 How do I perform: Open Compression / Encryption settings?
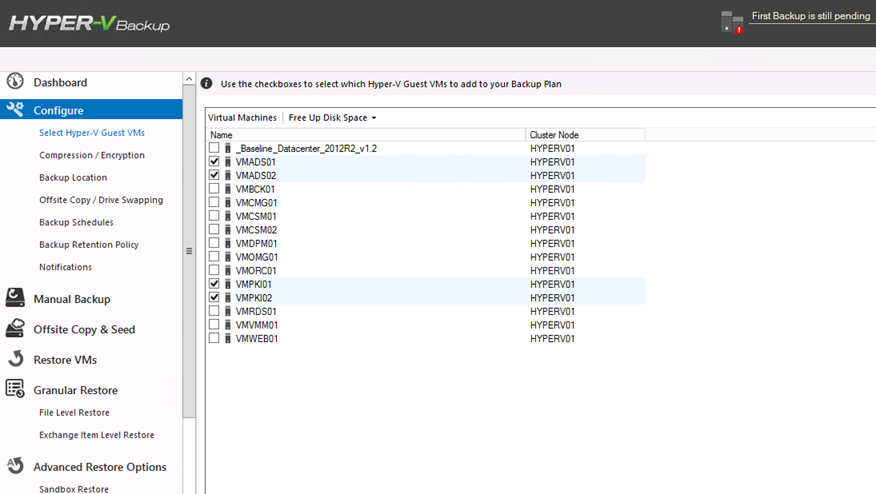(92, 155)
